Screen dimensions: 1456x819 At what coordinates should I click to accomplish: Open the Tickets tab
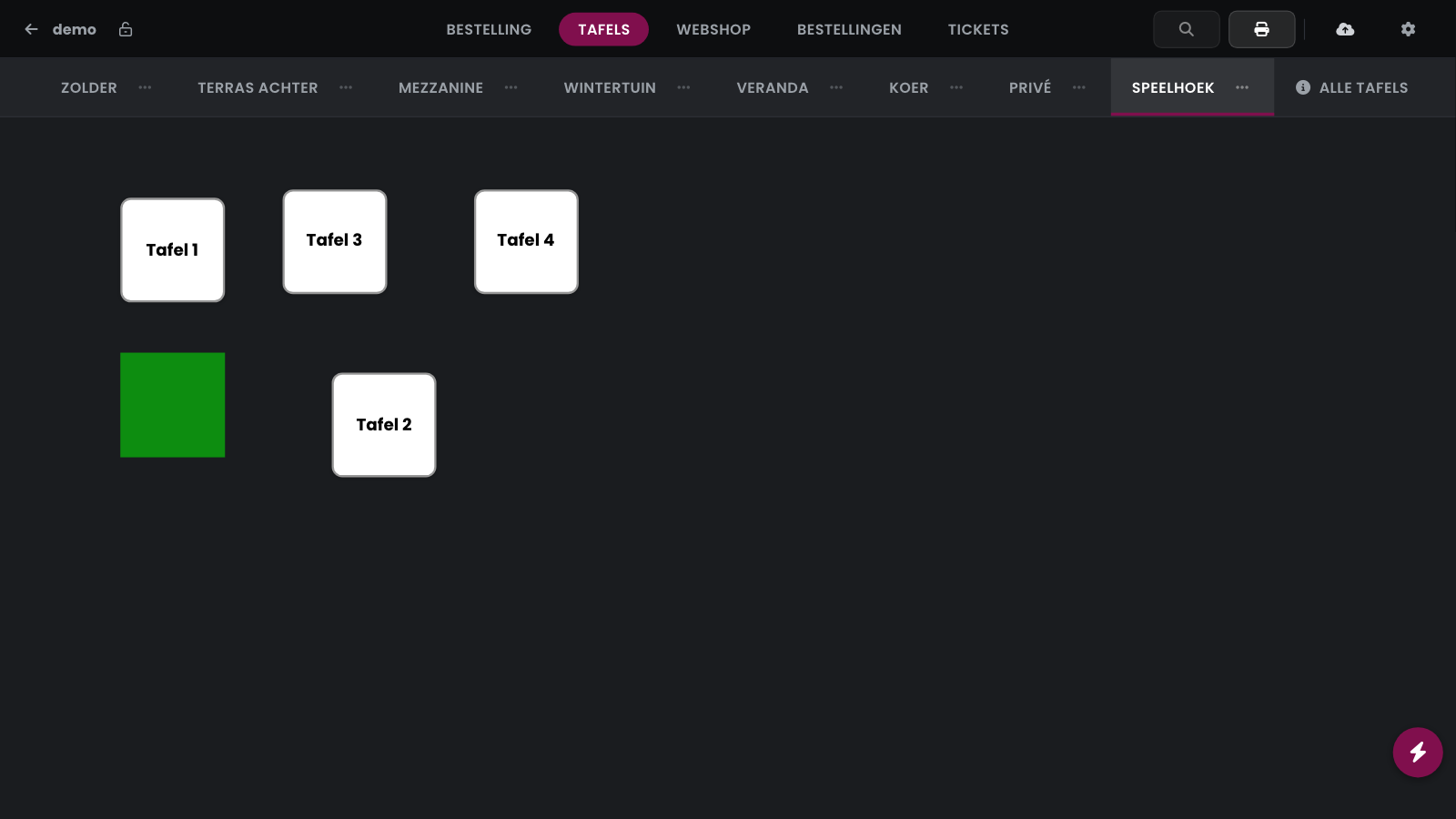[x=978, y=29]
